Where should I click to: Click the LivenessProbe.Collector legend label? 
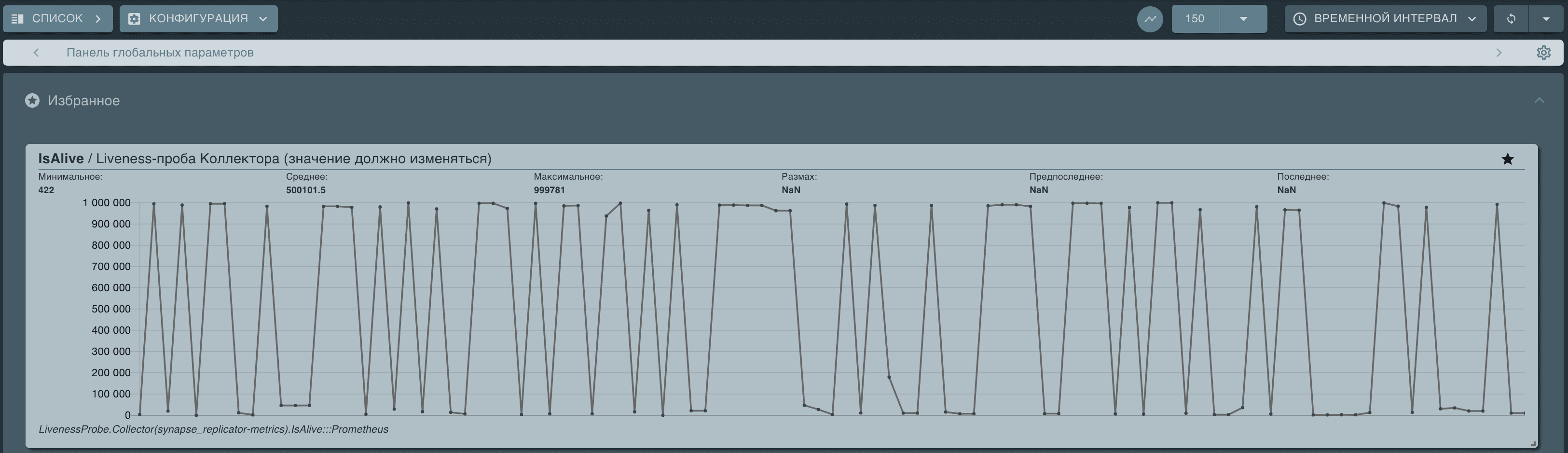pyautogui.click(x=213, y=430)
